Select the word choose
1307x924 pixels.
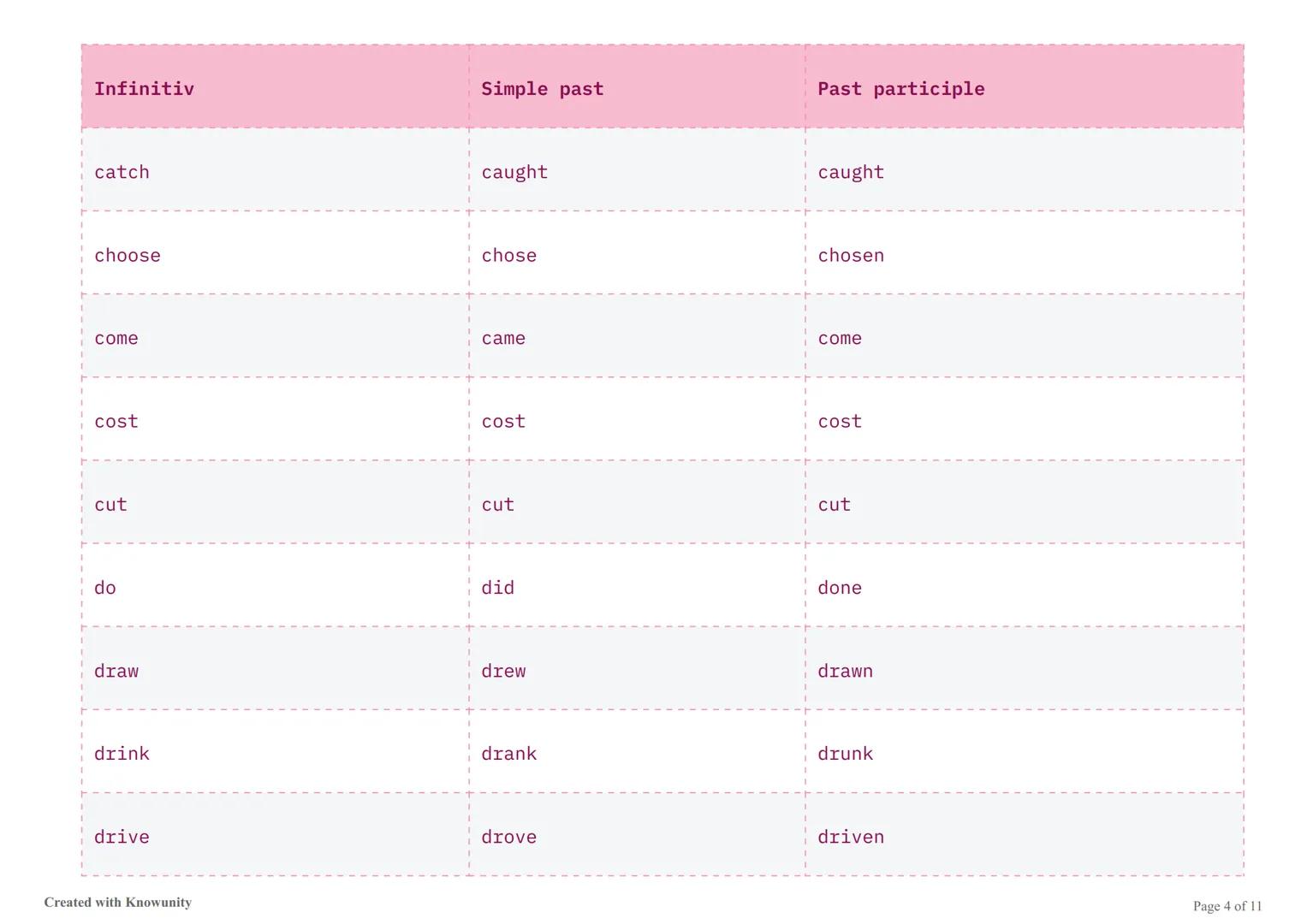[127, 255]
